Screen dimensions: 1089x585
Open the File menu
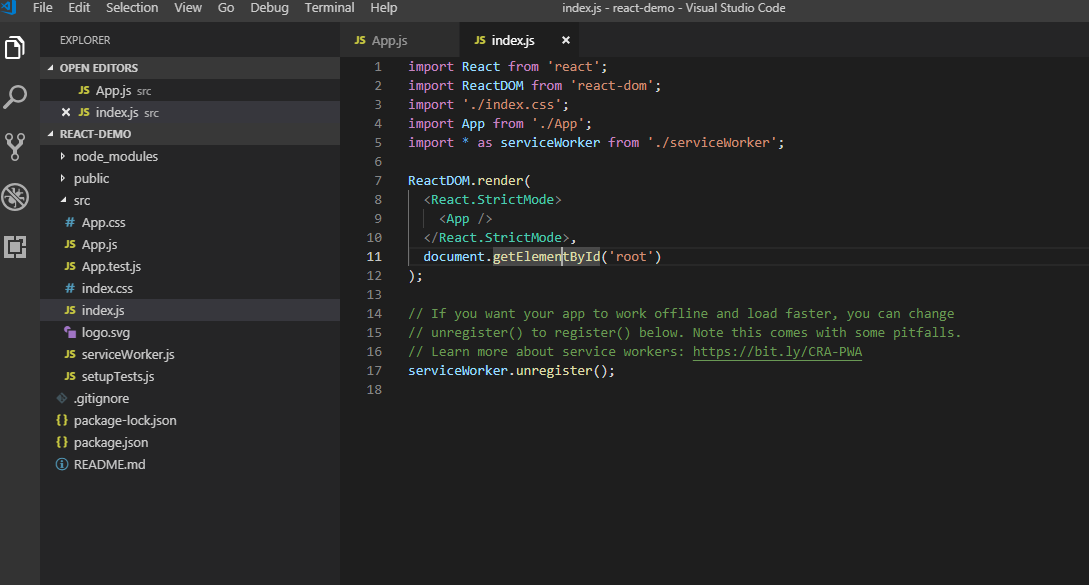42,8
